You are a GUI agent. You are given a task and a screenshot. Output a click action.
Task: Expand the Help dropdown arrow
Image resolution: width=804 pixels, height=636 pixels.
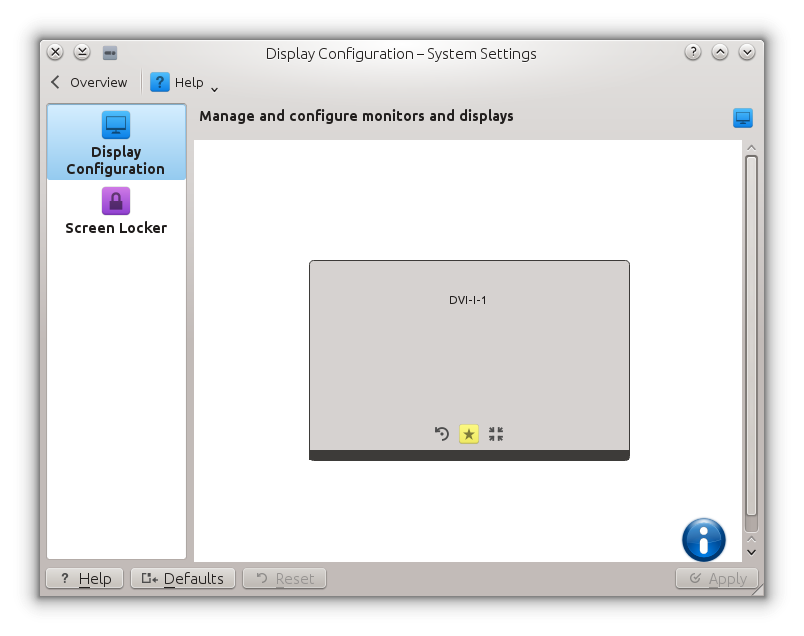[214, 88]
